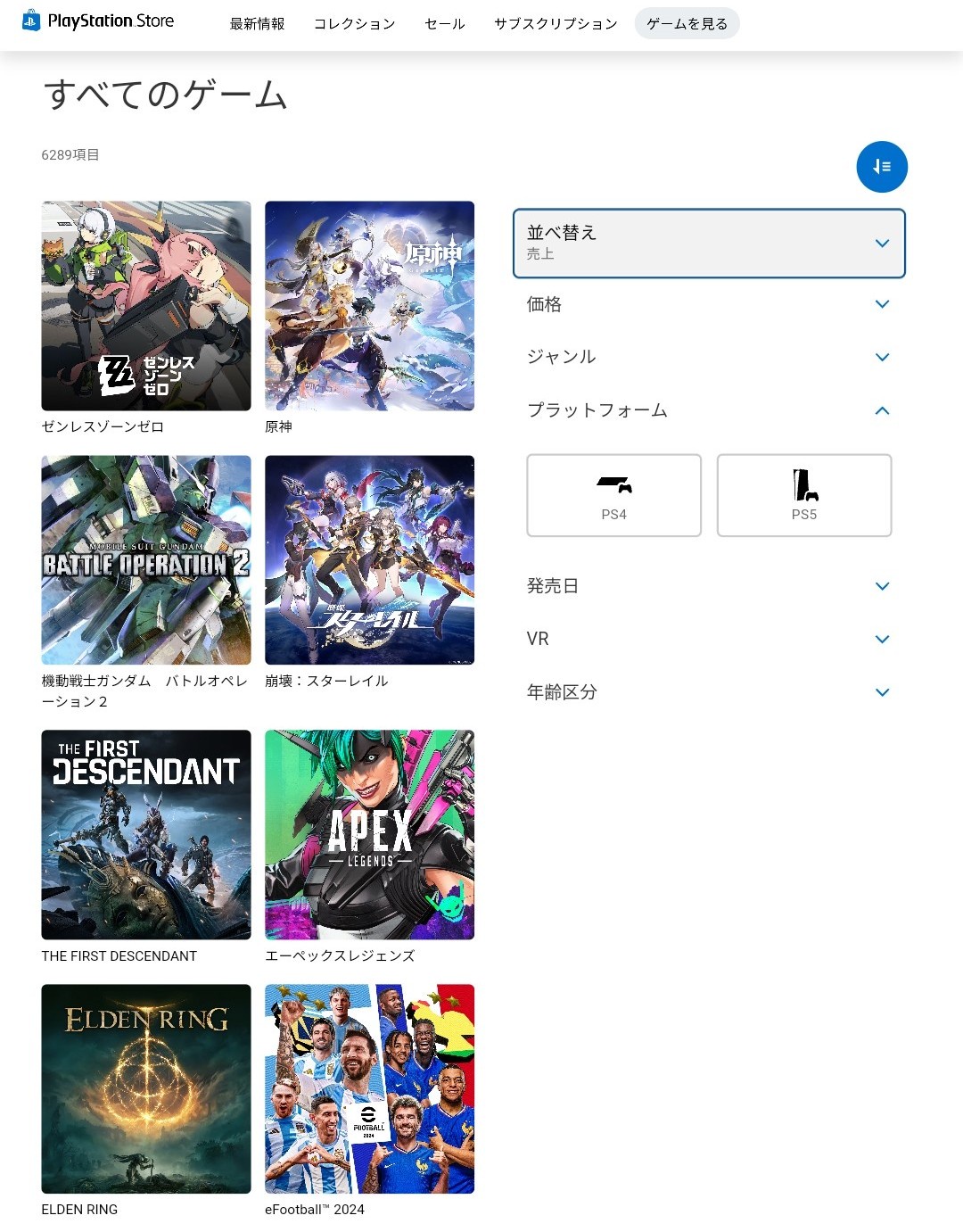Click the ELDEN RING title text

pos(79,1210)
